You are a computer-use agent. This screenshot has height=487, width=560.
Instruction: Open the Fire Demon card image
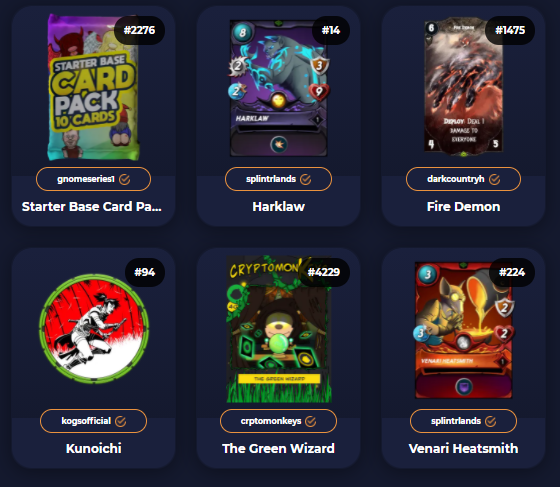[x=463, y=87]
